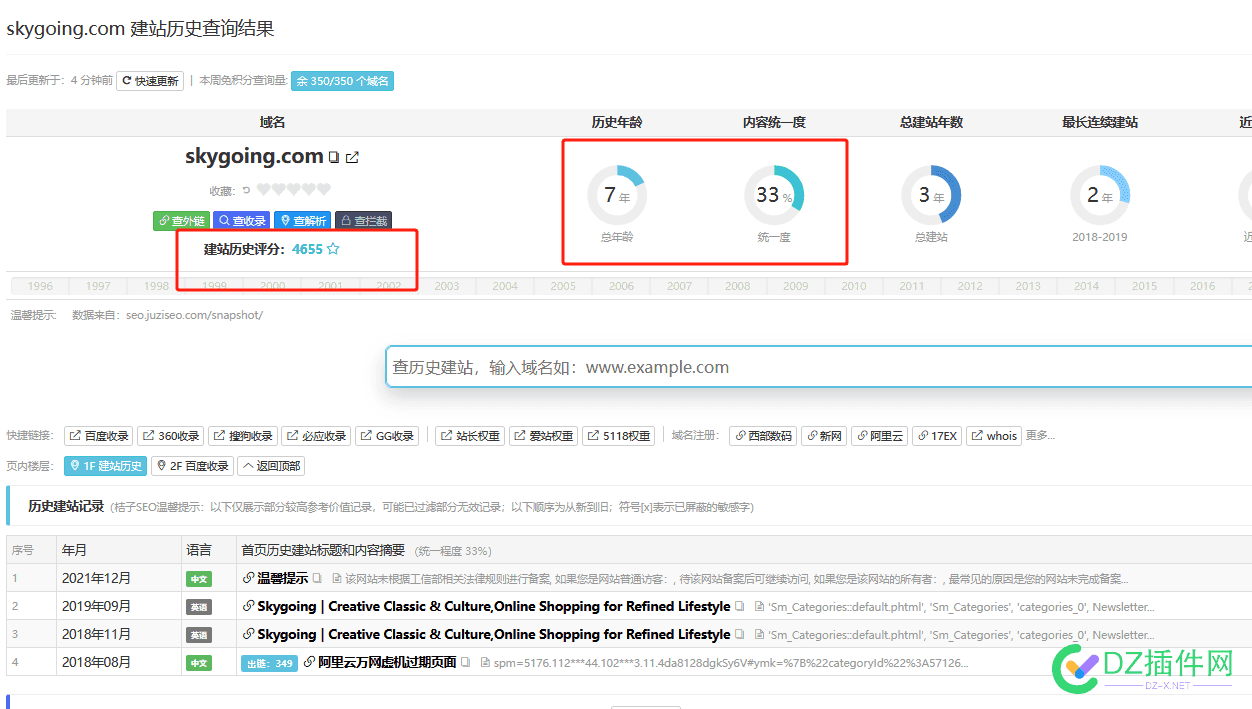Open the whois lookup link
This screenshot has width=1252, height=709.
[994, 436]
